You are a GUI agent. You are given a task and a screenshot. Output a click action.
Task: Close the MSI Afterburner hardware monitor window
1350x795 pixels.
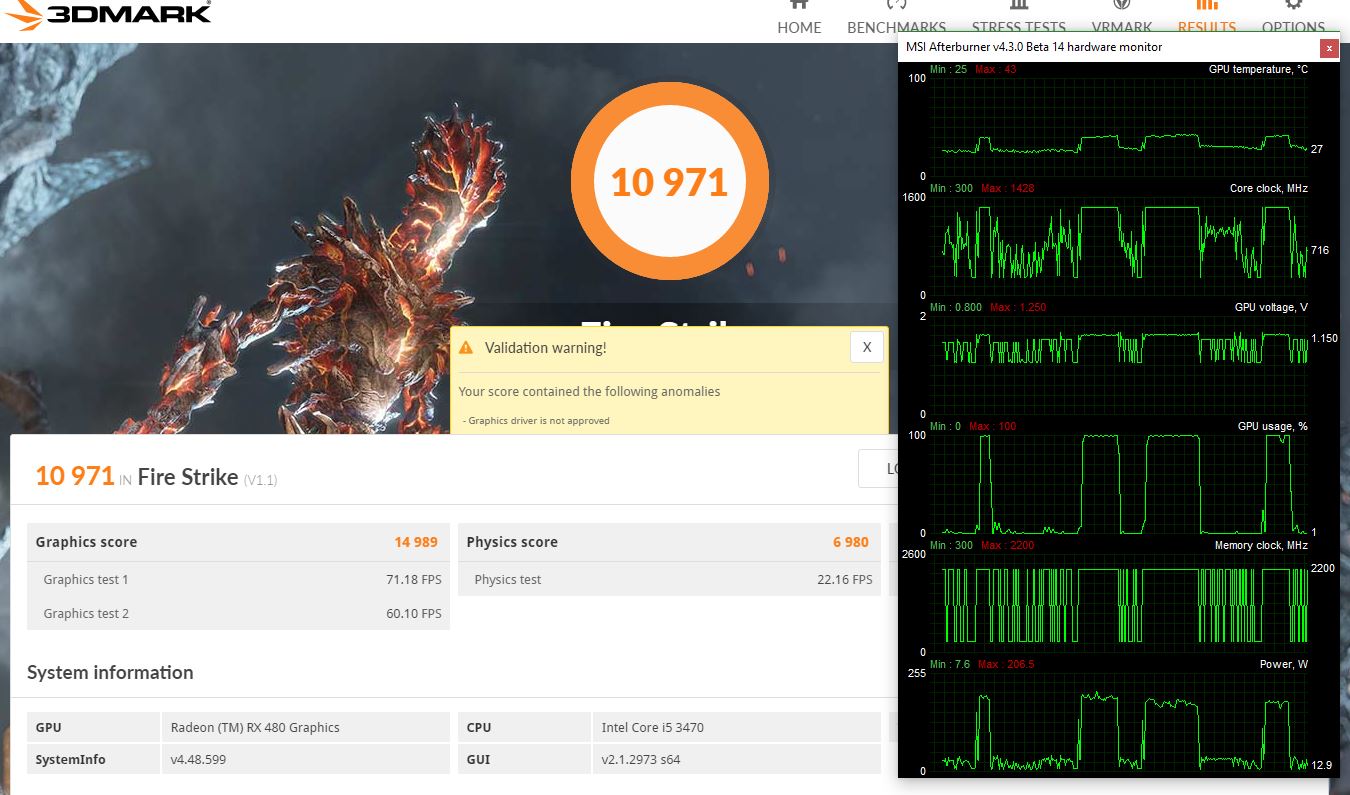click(1328, 48)
